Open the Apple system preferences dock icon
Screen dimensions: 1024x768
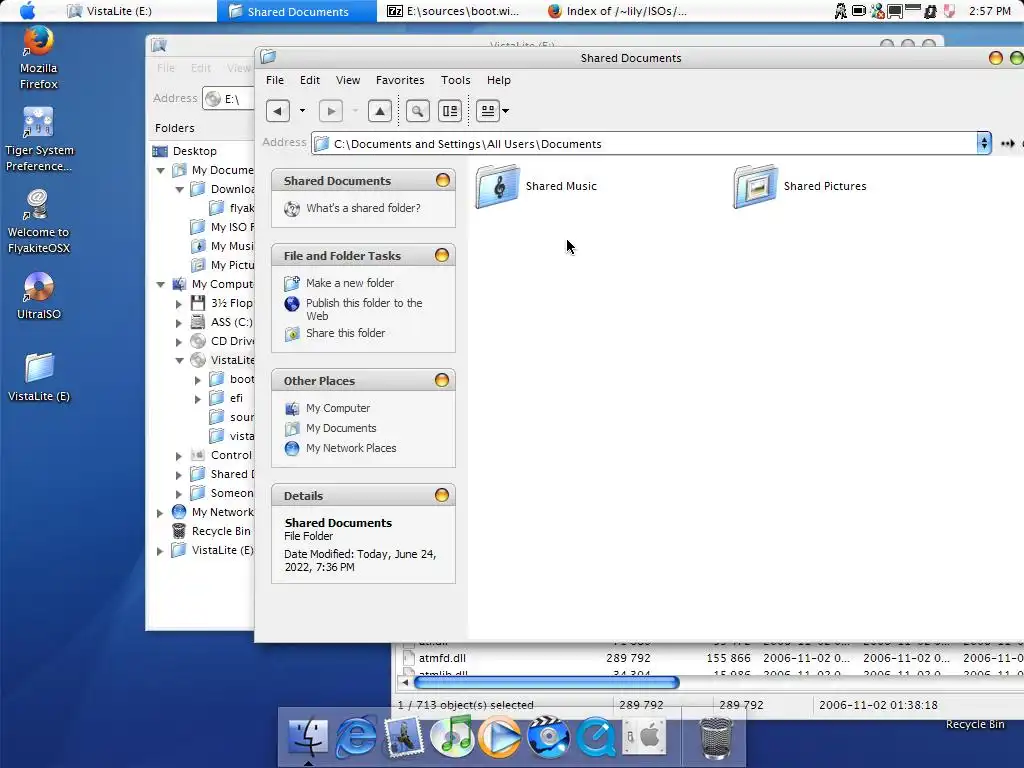coord(644,736)
